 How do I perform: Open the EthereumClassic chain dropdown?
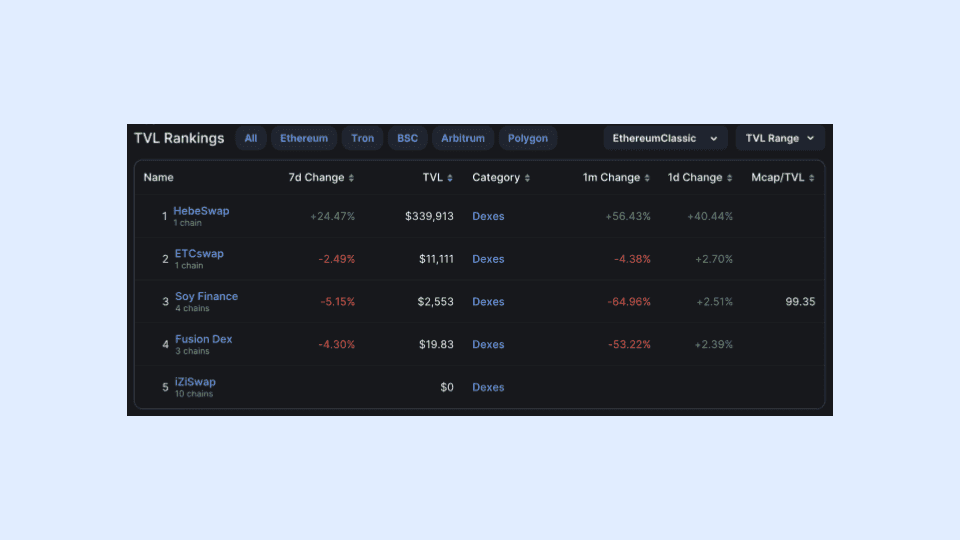coord(665,138)
